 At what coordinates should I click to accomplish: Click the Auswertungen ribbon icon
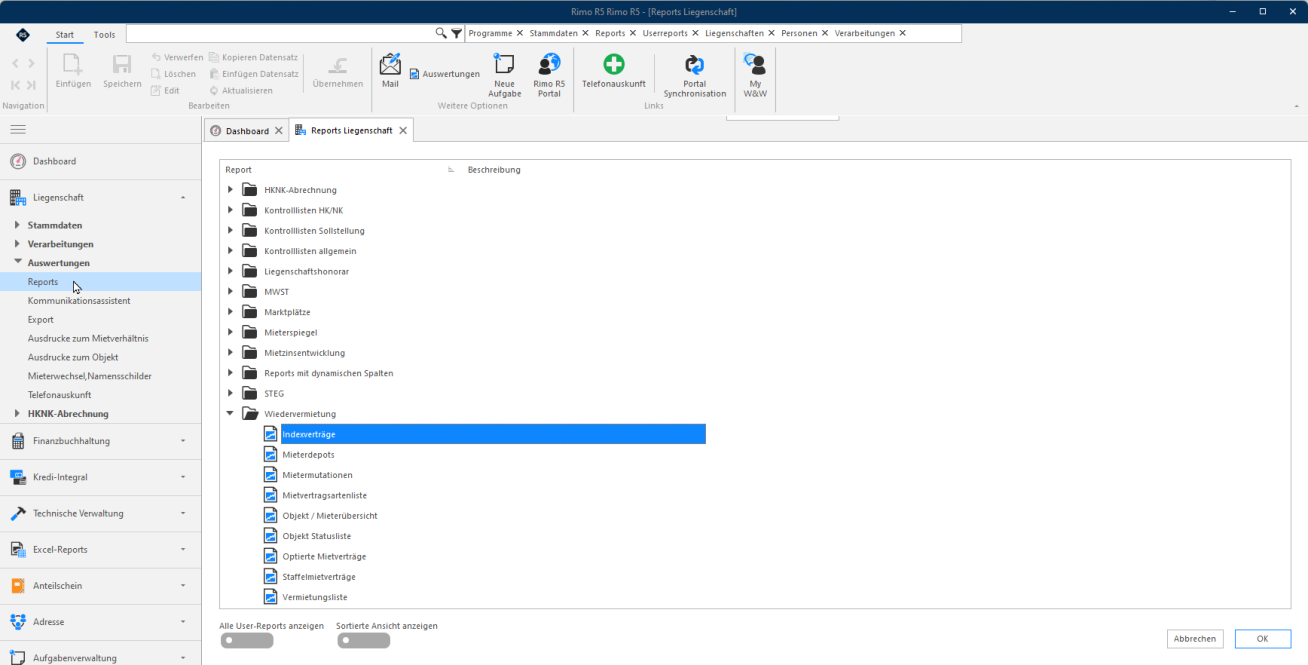[444, 74]
